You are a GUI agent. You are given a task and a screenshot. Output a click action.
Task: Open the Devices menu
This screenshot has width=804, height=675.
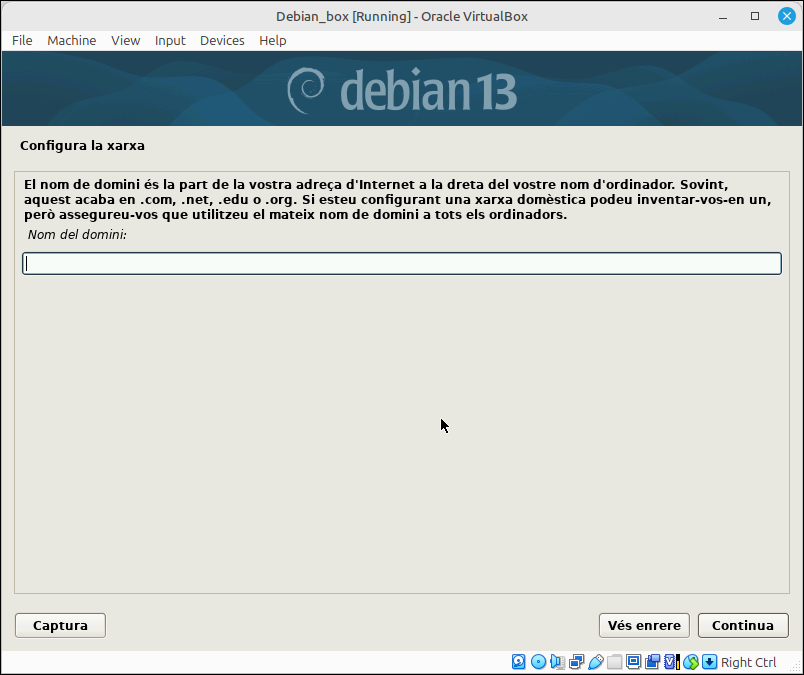(222, 41)
